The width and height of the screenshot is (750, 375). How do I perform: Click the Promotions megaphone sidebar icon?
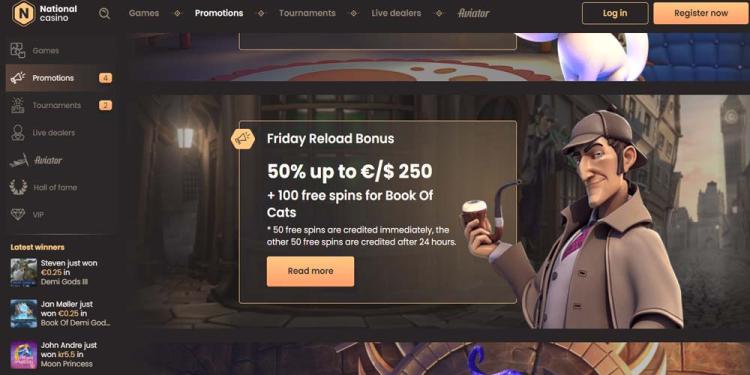18,78
